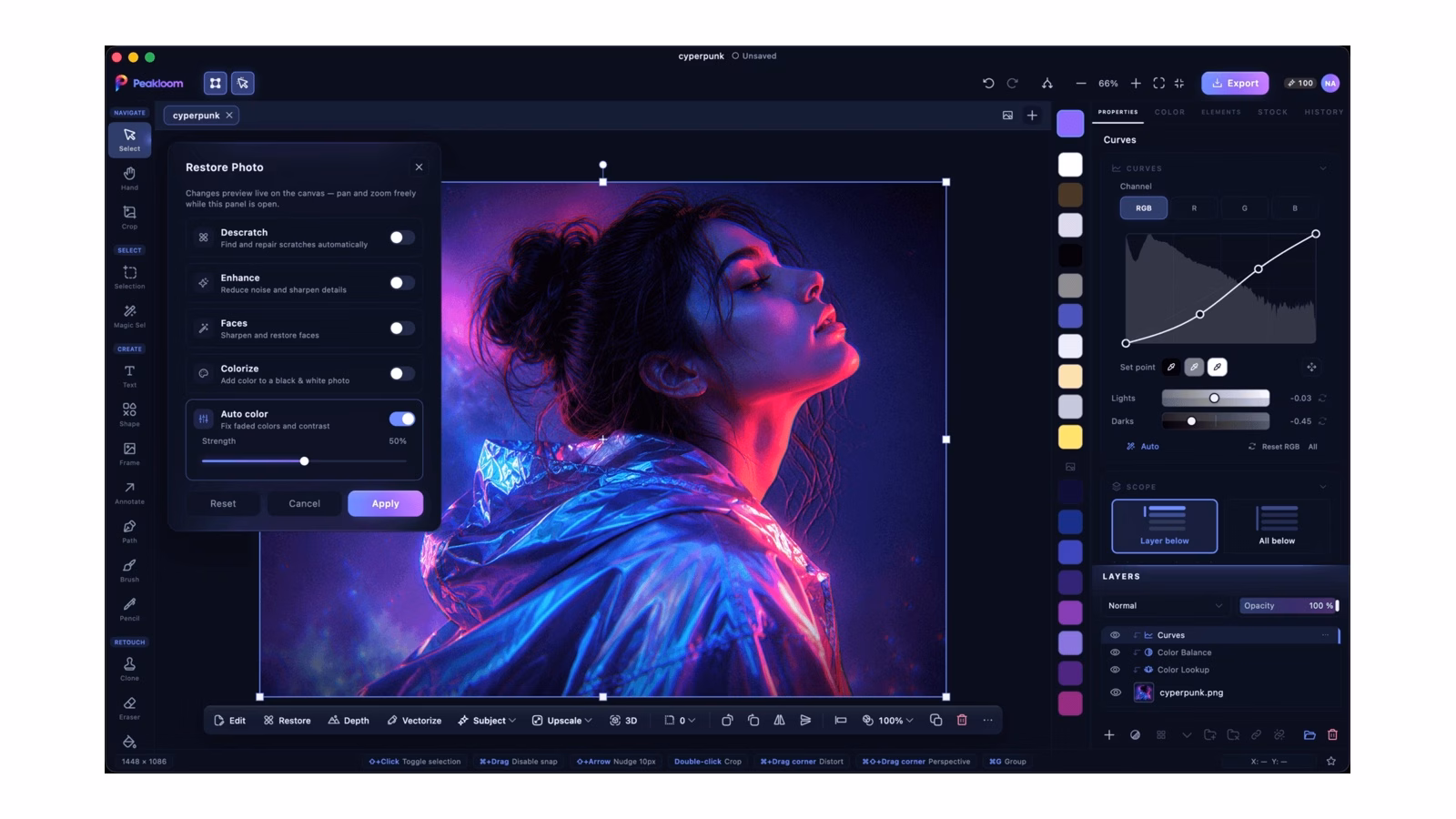The height and width of the screenshot is (819, 1456).
Task: Click the redo arrow icon
Action: [1012, 83]
